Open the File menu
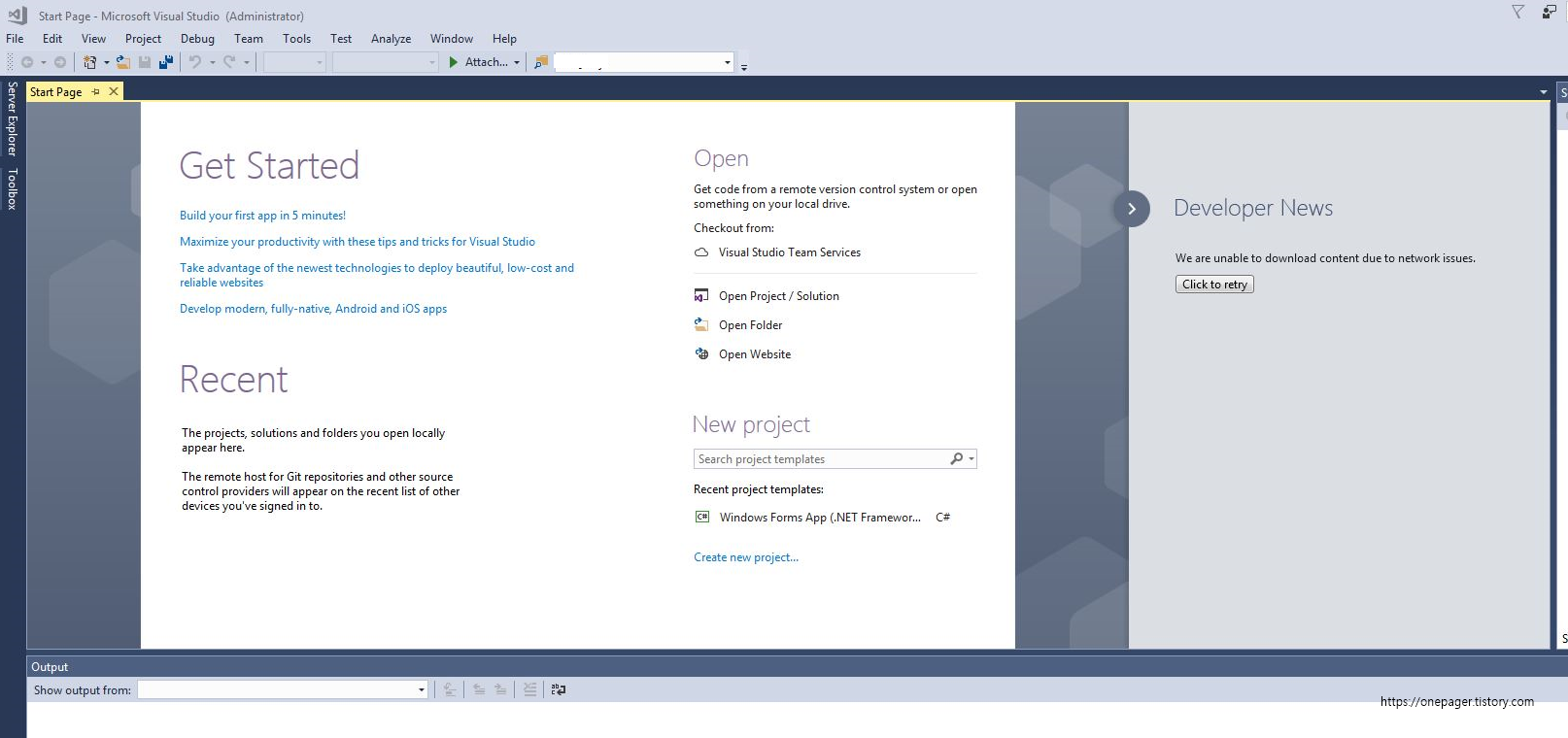Screen dimensions: 1568x738 pyautogui.click(x=15, y=39)
